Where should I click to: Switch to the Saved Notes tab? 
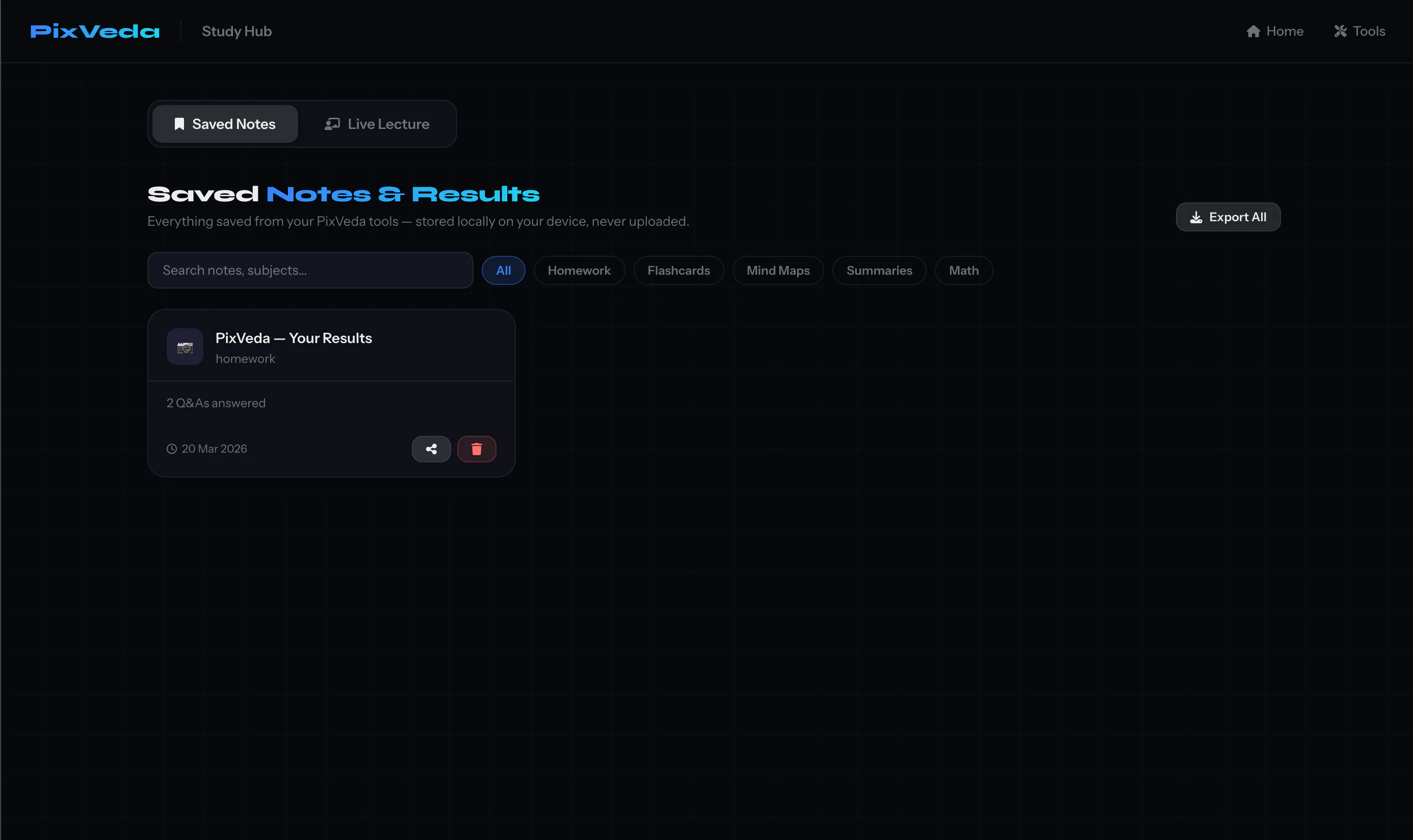[225, 124]
